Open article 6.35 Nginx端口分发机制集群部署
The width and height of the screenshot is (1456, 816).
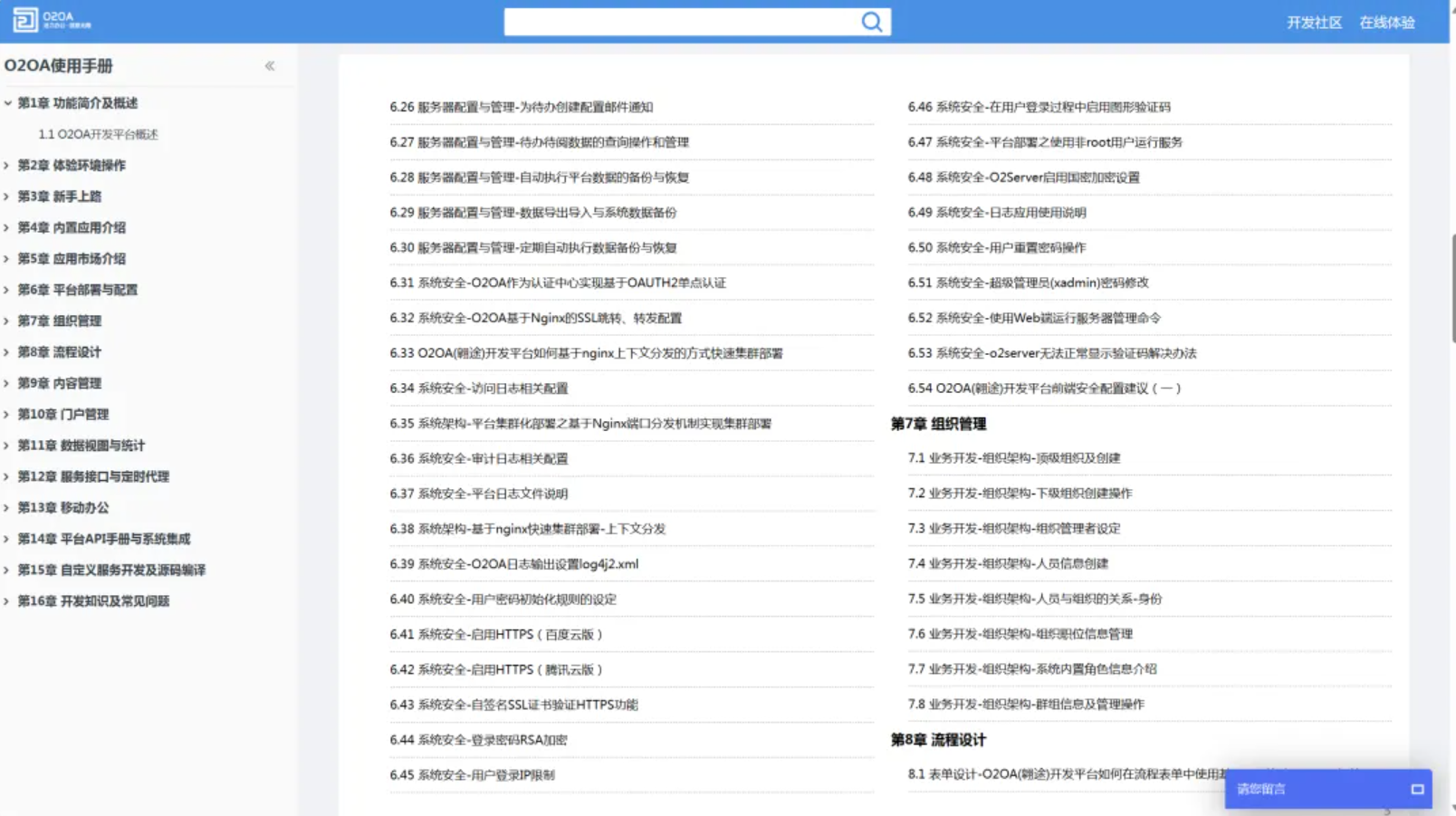coord(581,424)
